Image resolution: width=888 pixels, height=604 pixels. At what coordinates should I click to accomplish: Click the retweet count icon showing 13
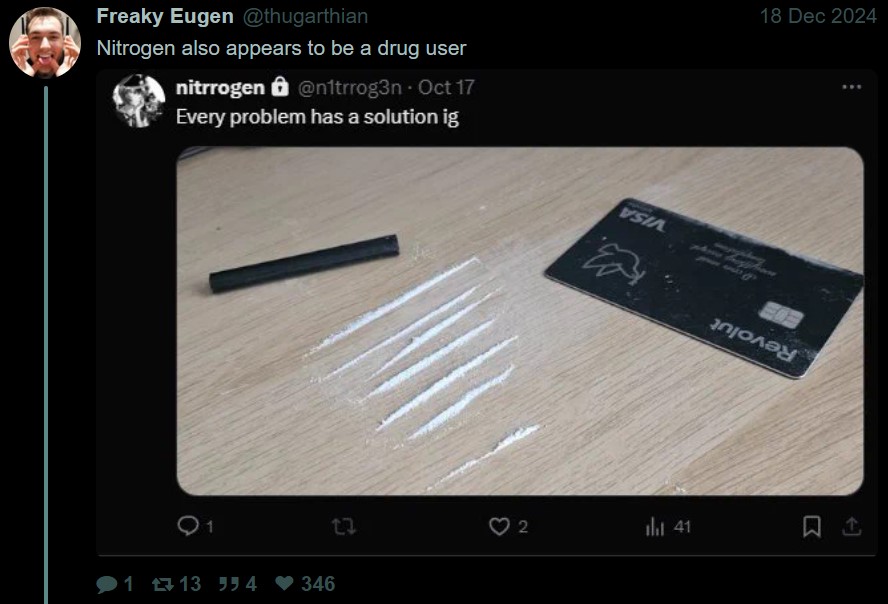(163, 584)
